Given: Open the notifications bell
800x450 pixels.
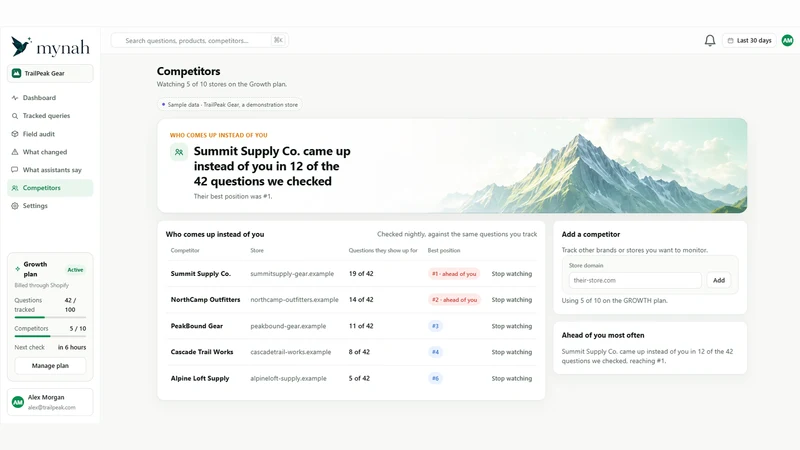Looking at the screenshot, I should tap(710, 40).
